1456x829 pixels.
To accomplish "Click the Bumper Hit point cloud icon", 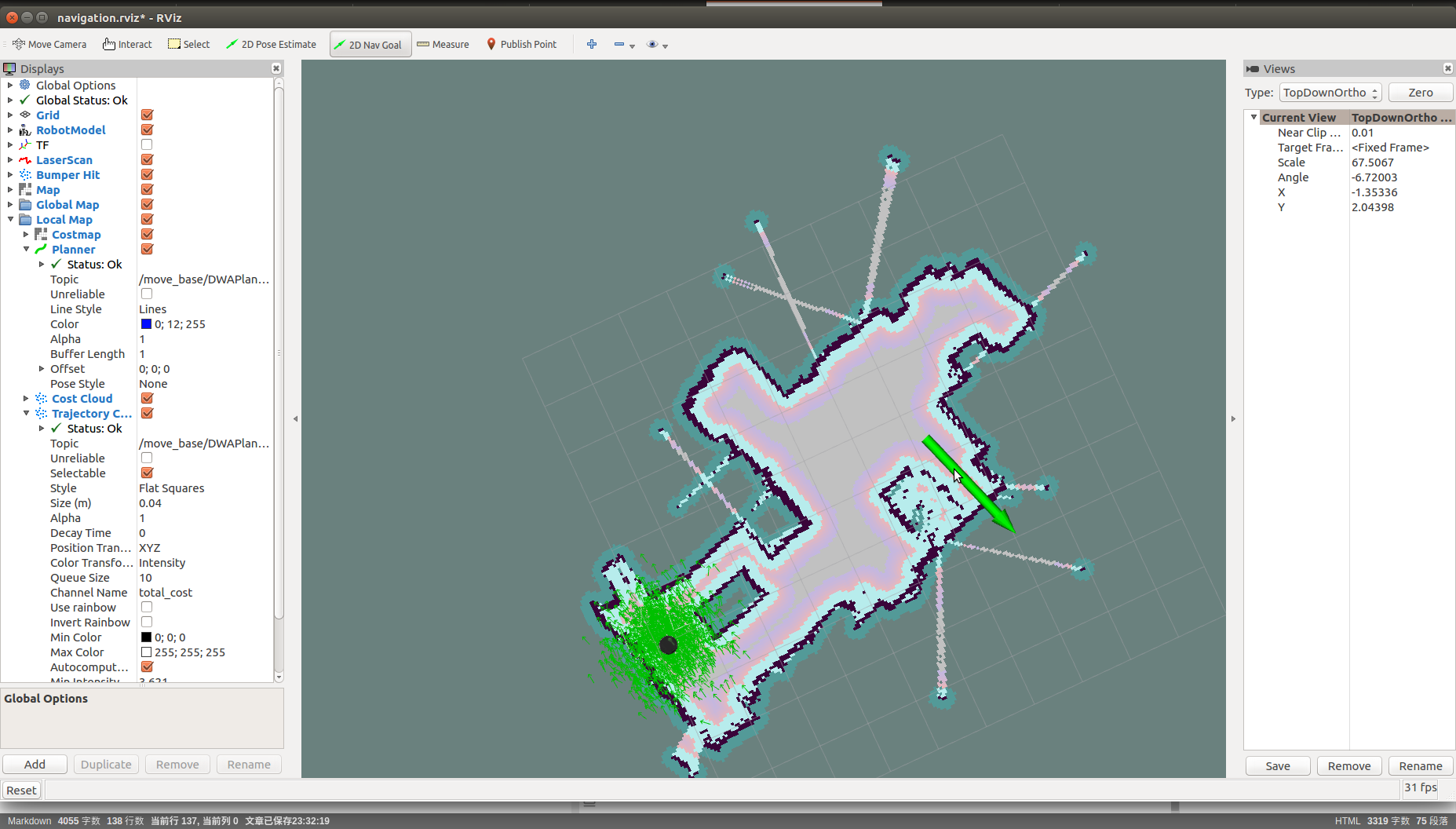I will [25, 174].
